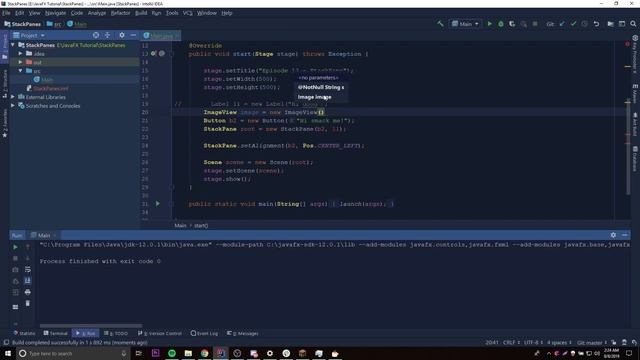Select the Main class in project tree
Viewport: 640px width, 360px height.
point(47,80)
